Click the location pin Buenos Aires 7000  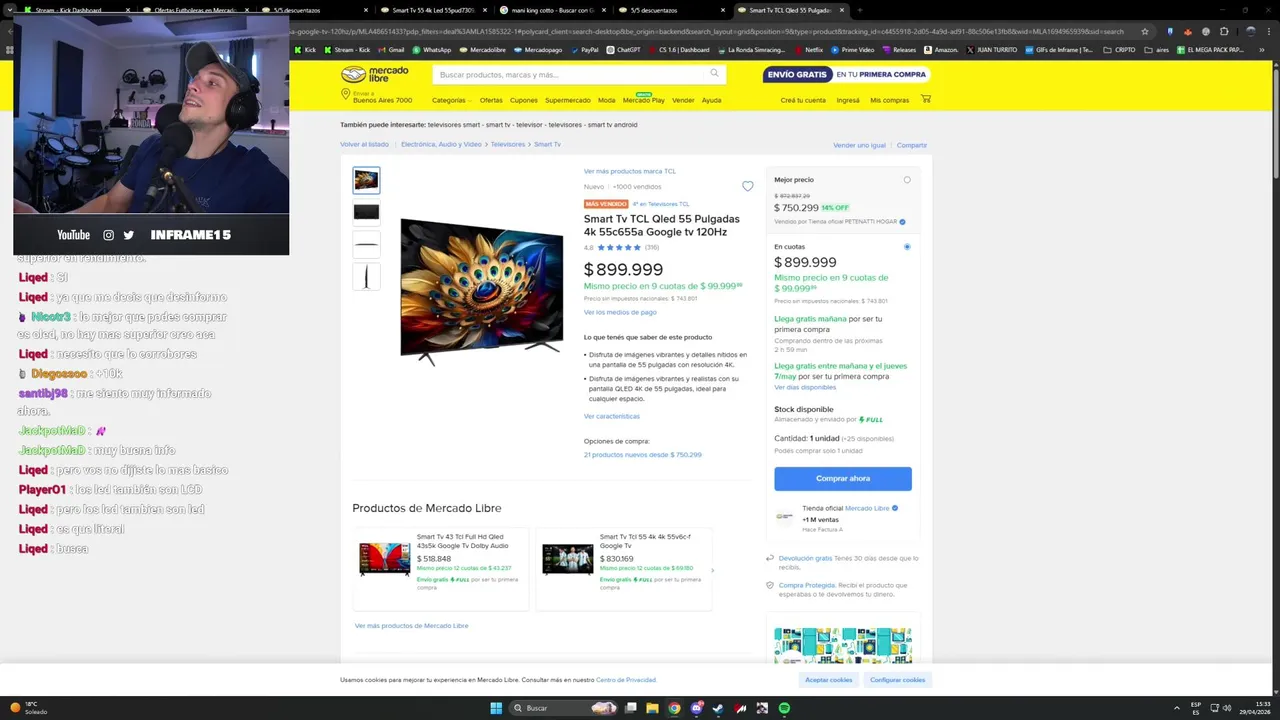click(x=376, y=96)
